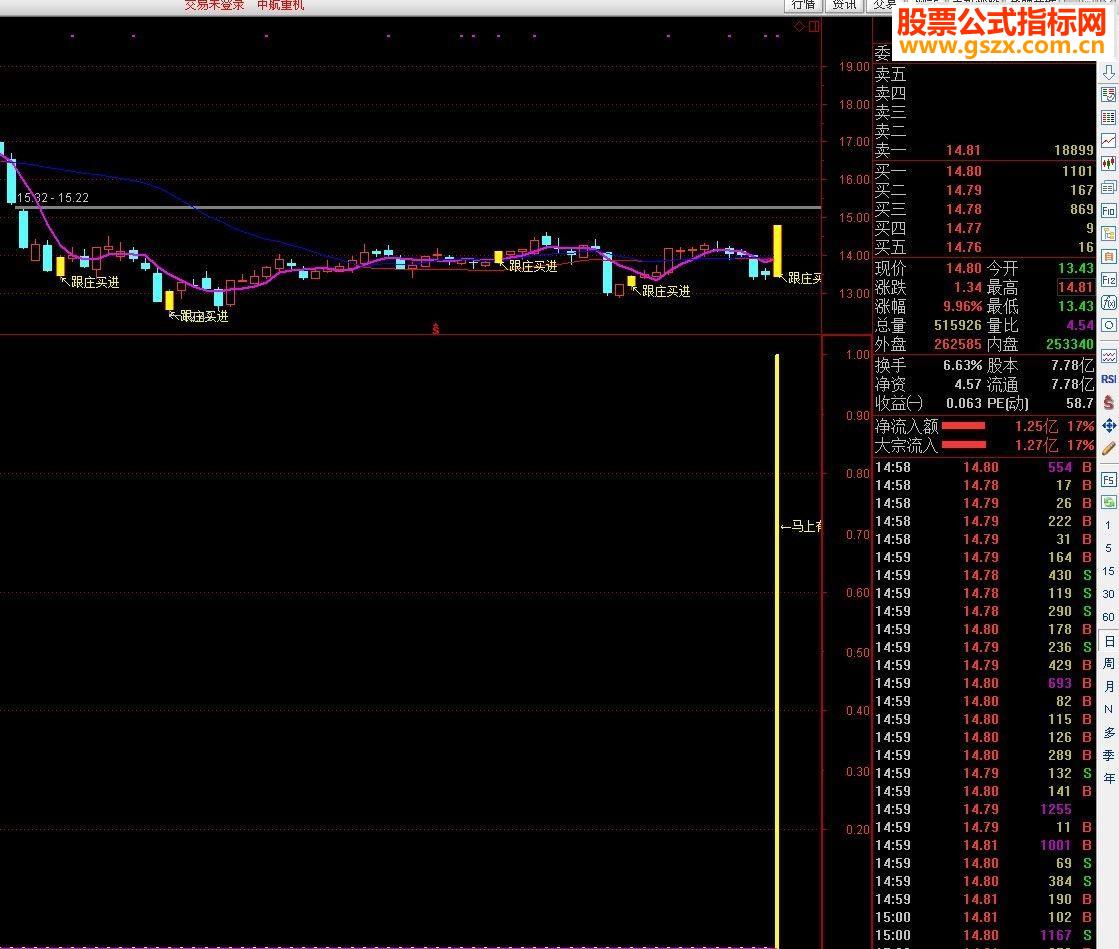
Task: Open the multi-window detail list icon
Action: [x=1108, y=188]
